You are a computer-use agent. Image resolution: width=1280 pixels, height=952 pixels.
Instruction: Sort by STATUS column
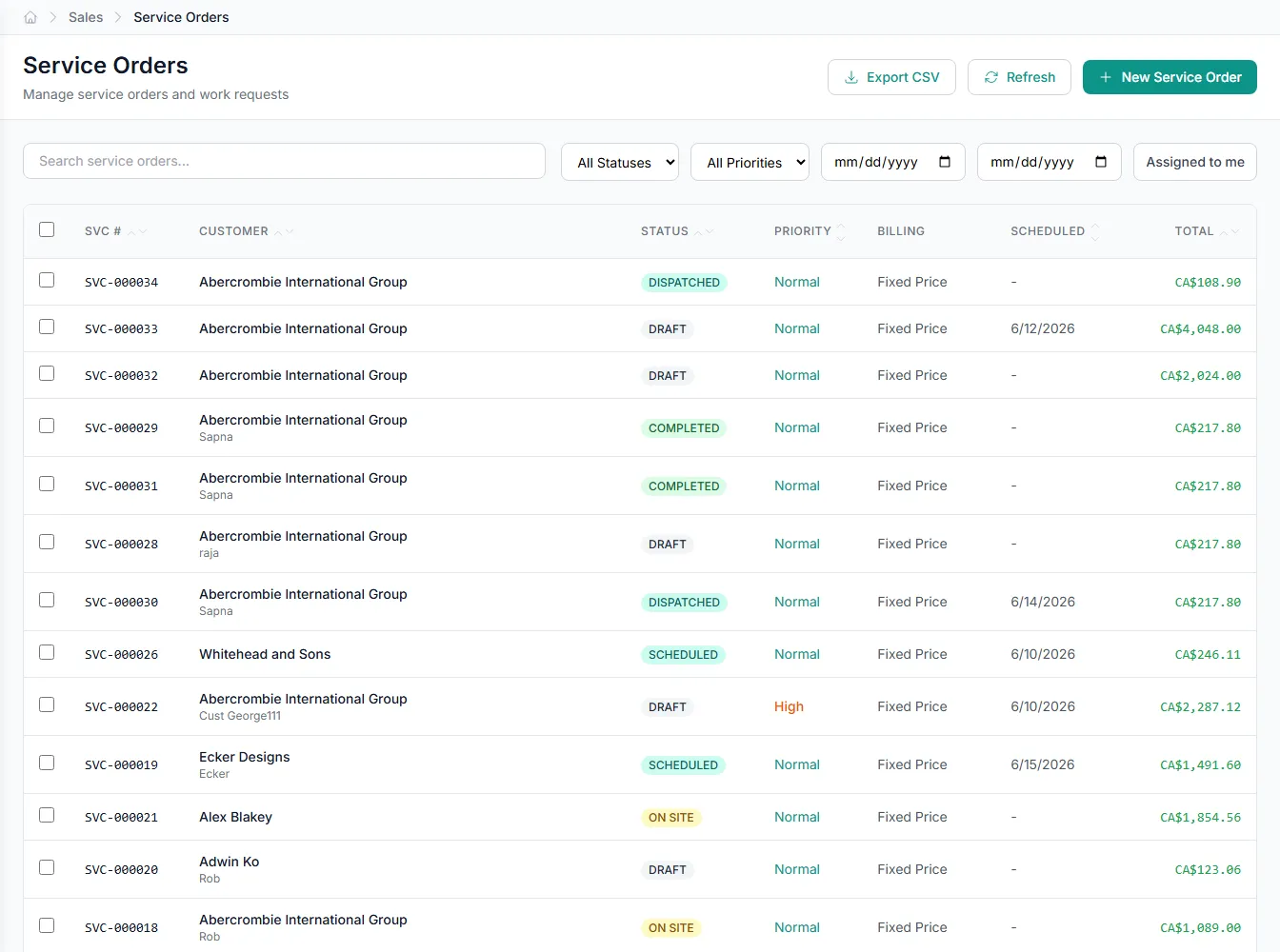coord(676,231)
